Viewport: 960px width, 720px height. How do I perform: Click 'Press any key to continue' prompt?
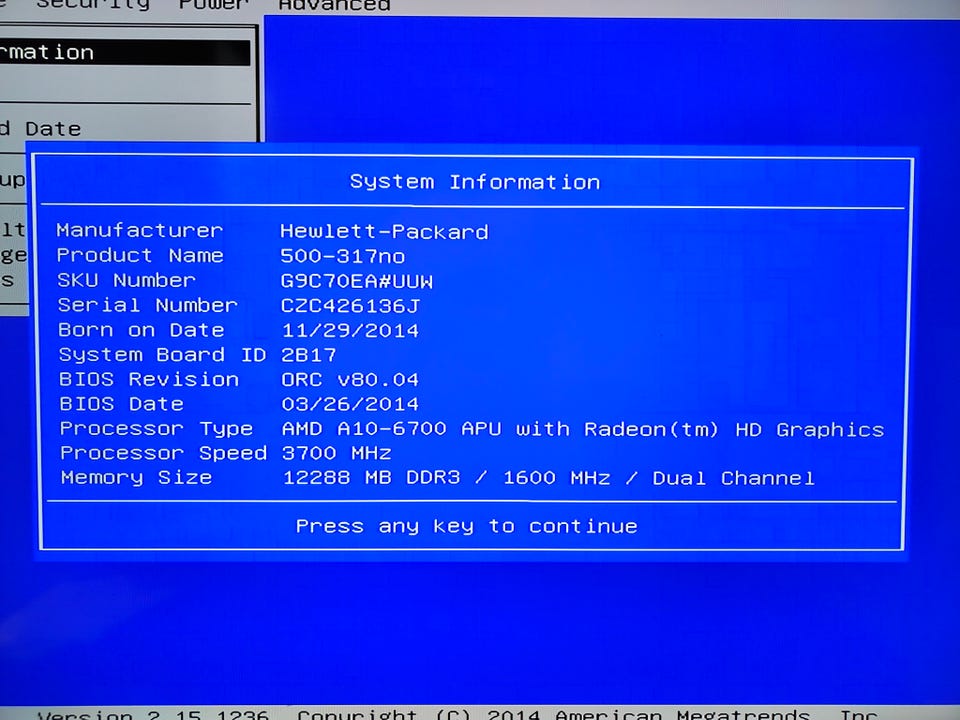click(467, 526)
